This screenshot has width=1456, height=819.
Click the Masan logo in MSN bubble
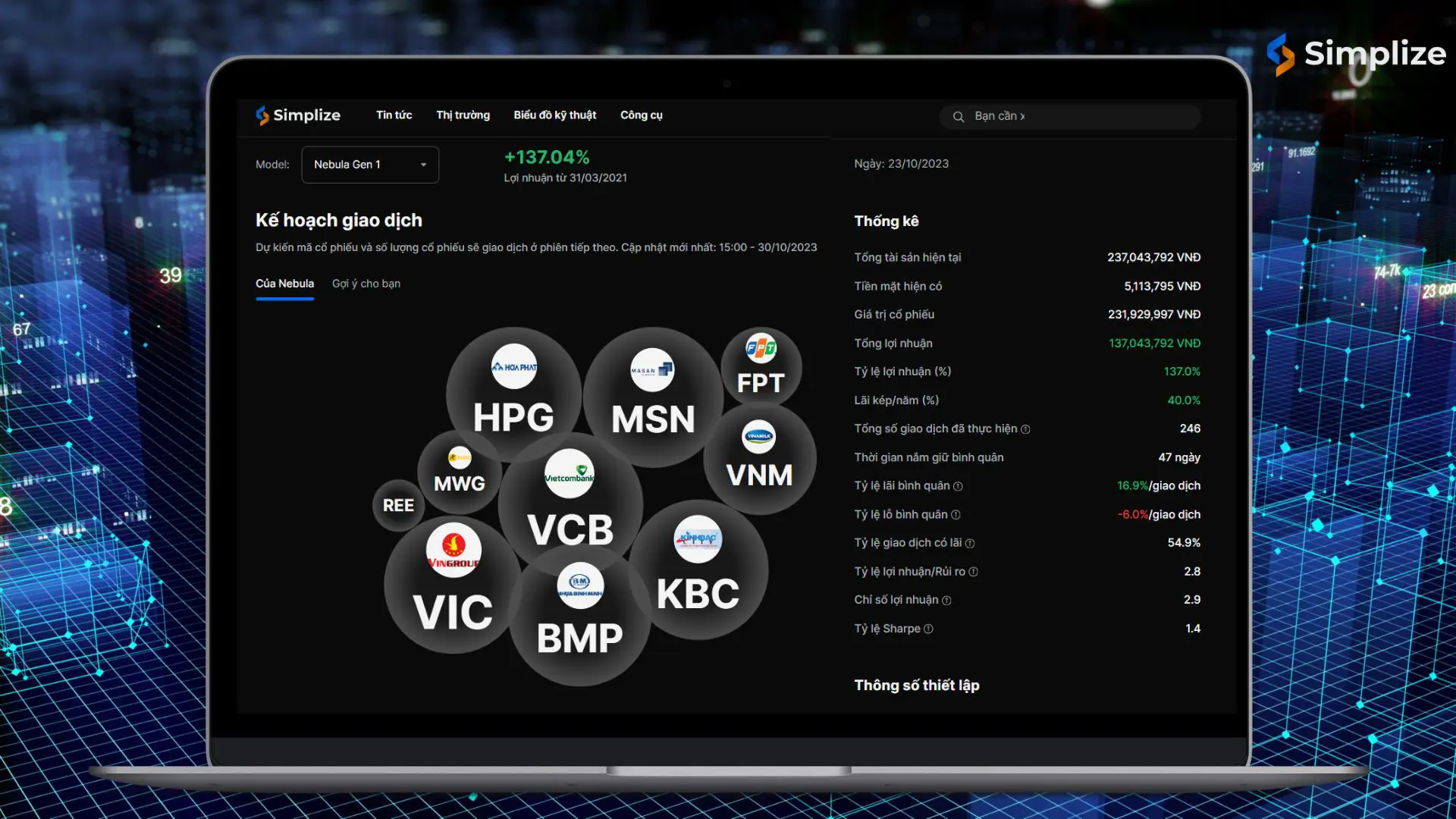[x=652, y=370]
